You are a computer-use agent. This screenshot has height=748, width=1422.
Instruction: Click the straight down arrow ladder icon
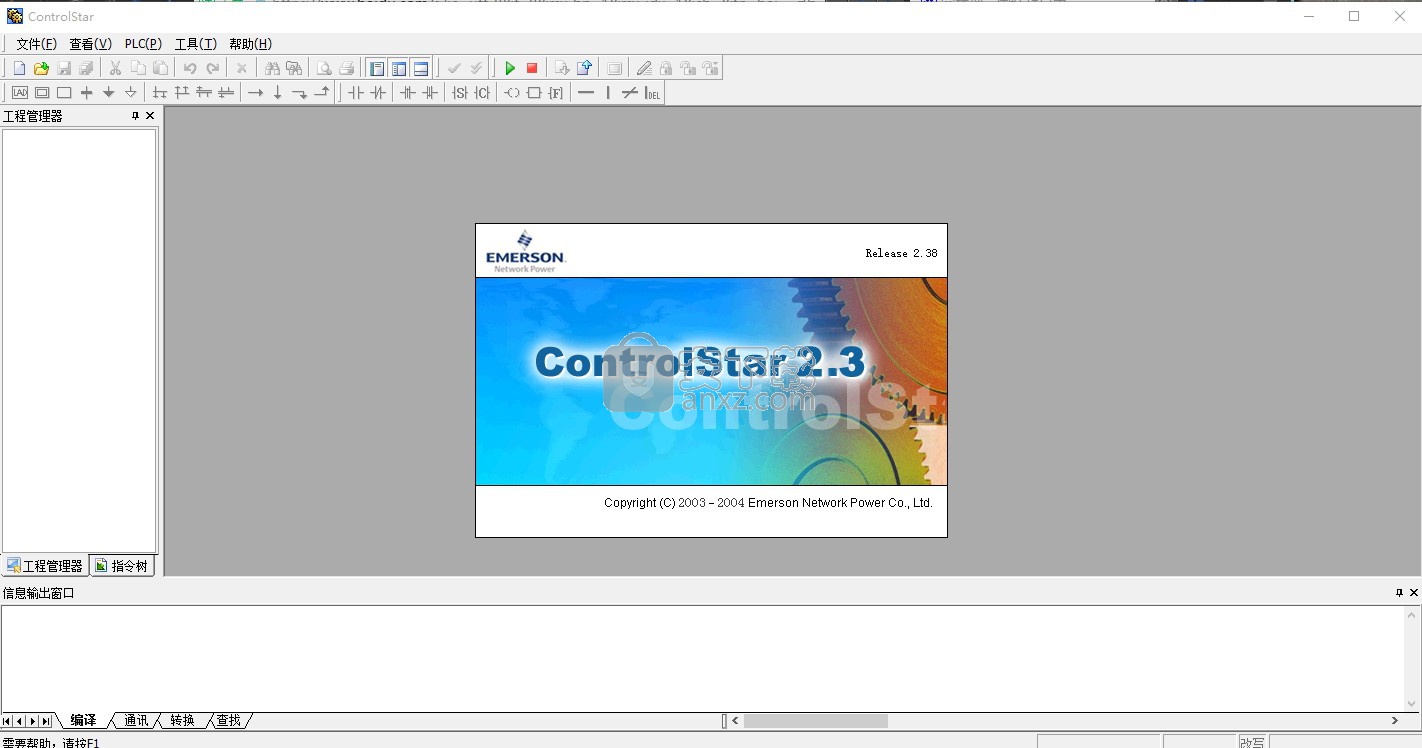coord(278,93)
